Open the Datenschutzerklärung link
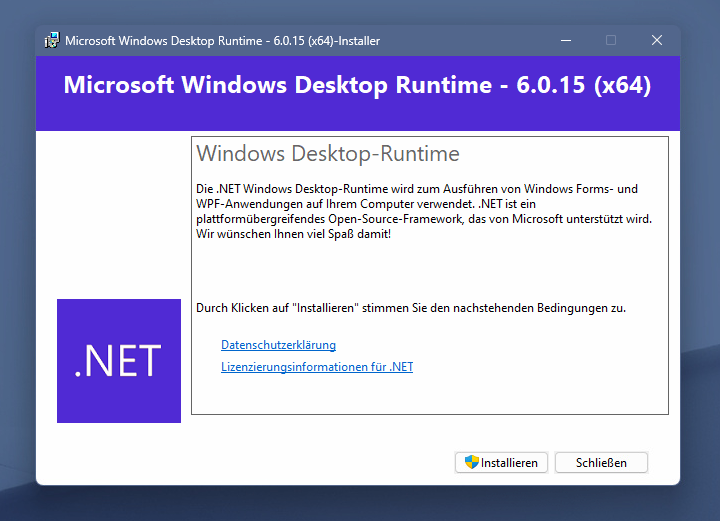The height and width of the screenshot is (521, 720). [278, 345]
